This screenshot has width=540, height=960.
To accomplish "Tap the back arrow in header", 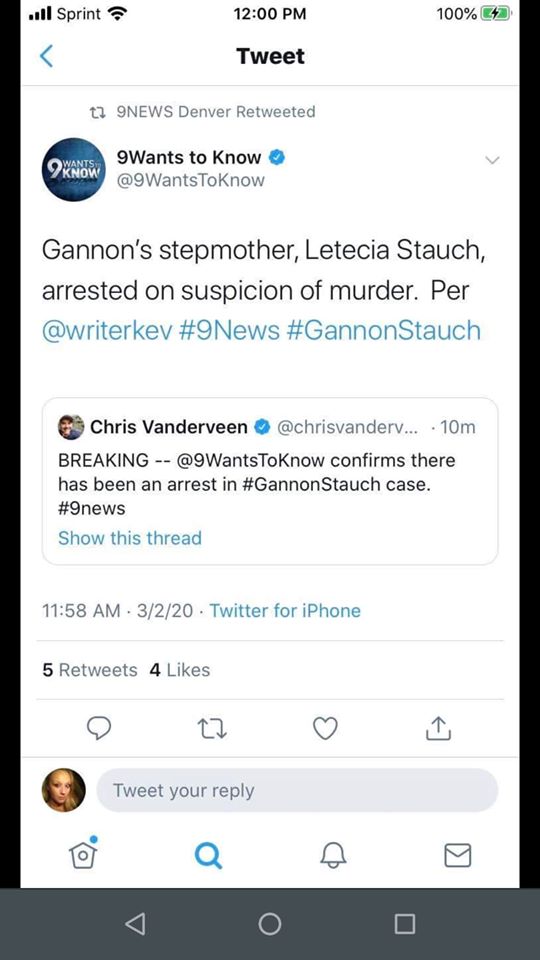I will [46, 56].
